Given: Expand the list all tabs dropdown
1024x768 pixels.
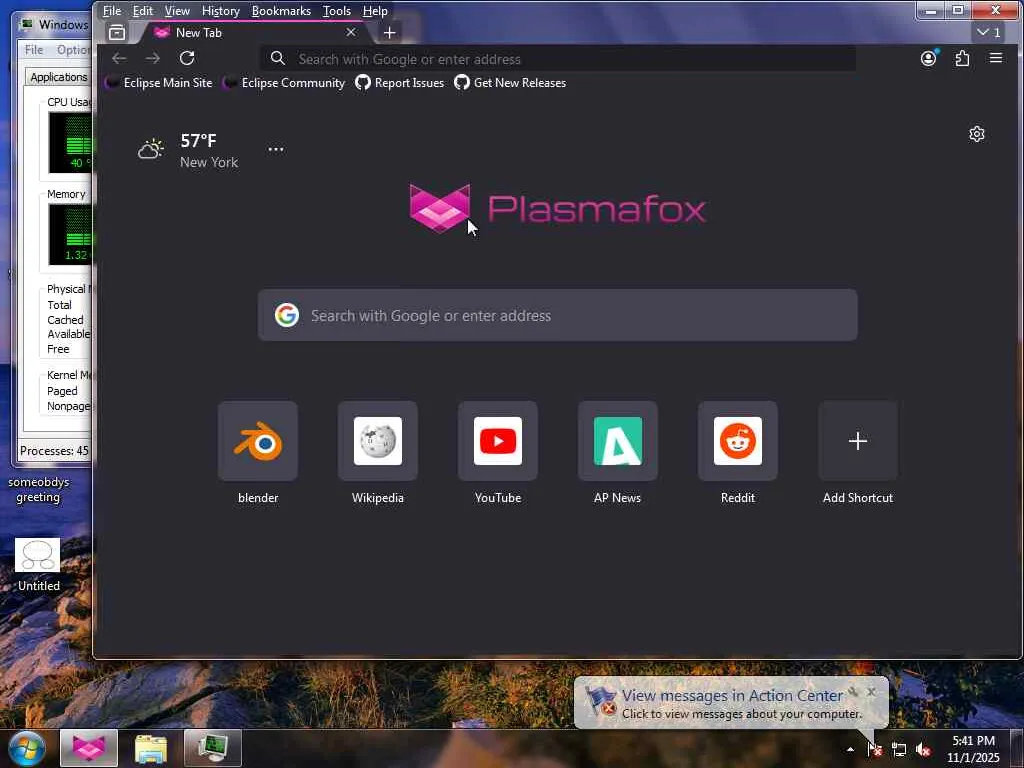Looking at the screenshot, I should [989, 32].
